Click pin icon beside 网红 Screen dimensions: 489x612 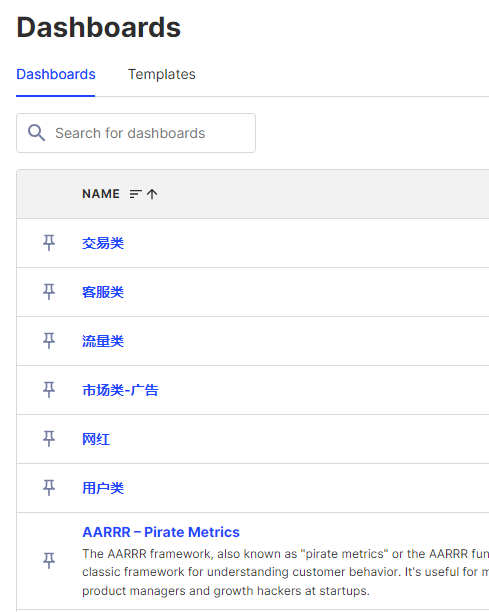(x=49, y=439)
